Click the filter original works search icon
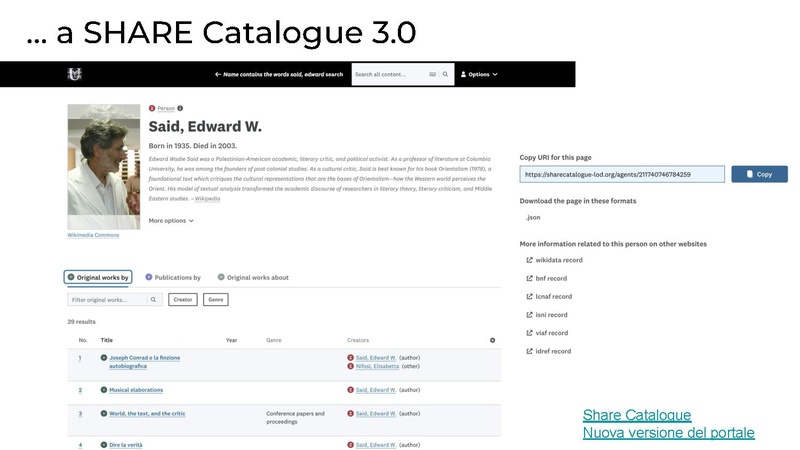 coord(155,299)
